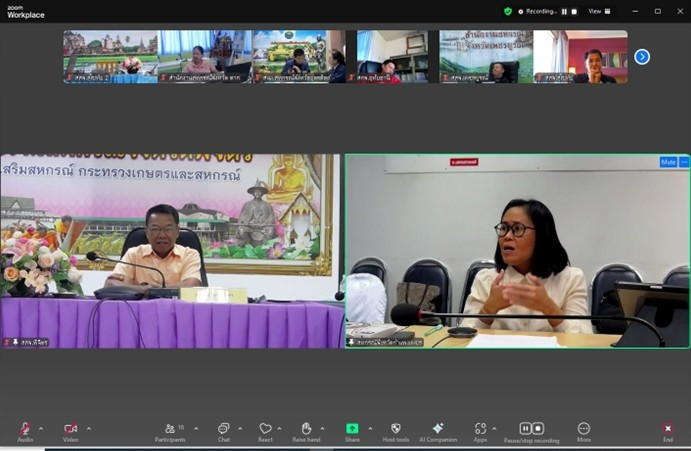Open the More options icon
Image resolution: width=691 pixels, height=451 pixels.
pyautogui.click(x=583, y=429)
